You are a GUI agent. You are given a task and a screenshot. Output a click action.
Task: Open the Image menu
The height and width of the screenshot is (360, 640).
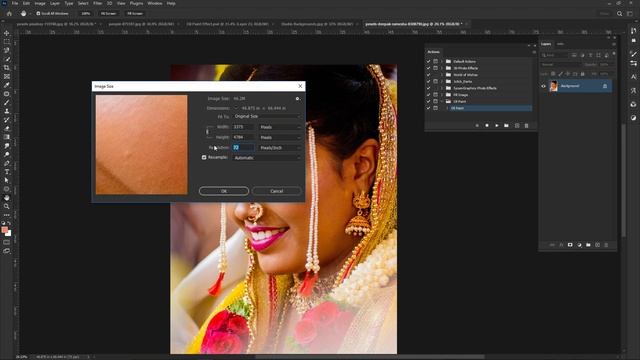point(40,3)
